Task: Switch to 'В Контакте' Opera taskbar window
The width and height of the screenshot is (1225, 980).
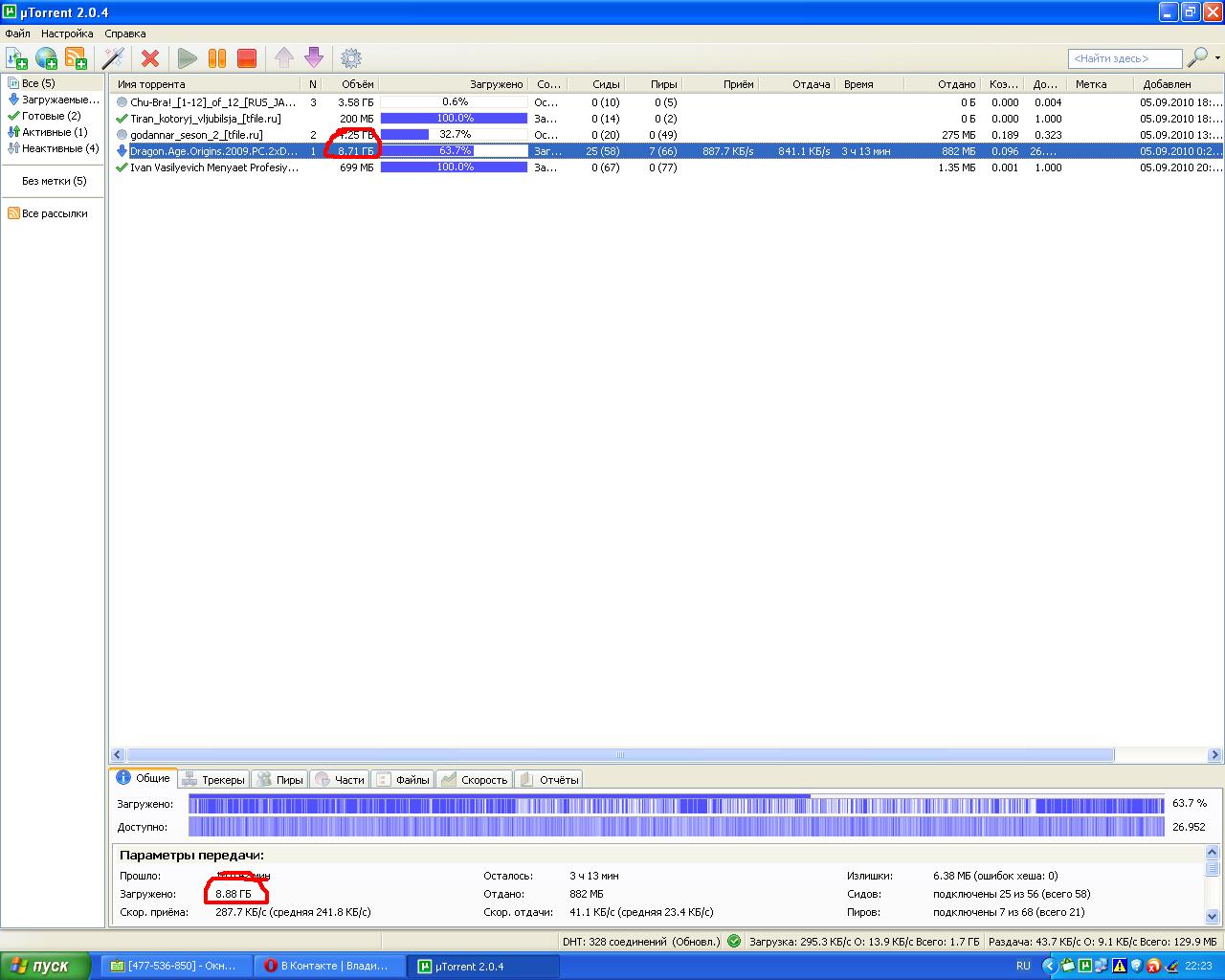Action: tap(329, 966)
